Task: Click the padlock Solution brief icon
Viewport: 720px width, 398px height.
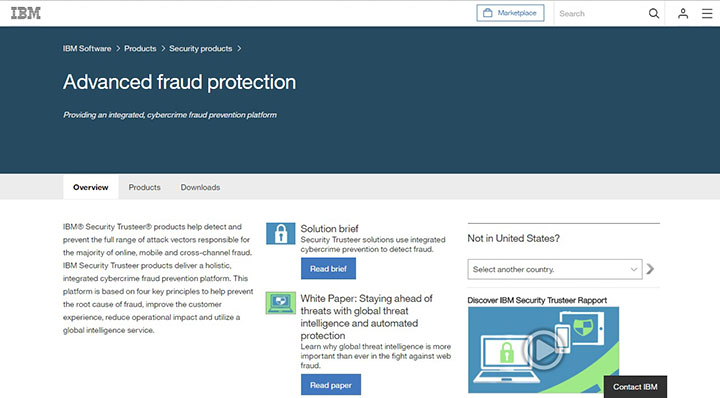Action: [281, 233]
